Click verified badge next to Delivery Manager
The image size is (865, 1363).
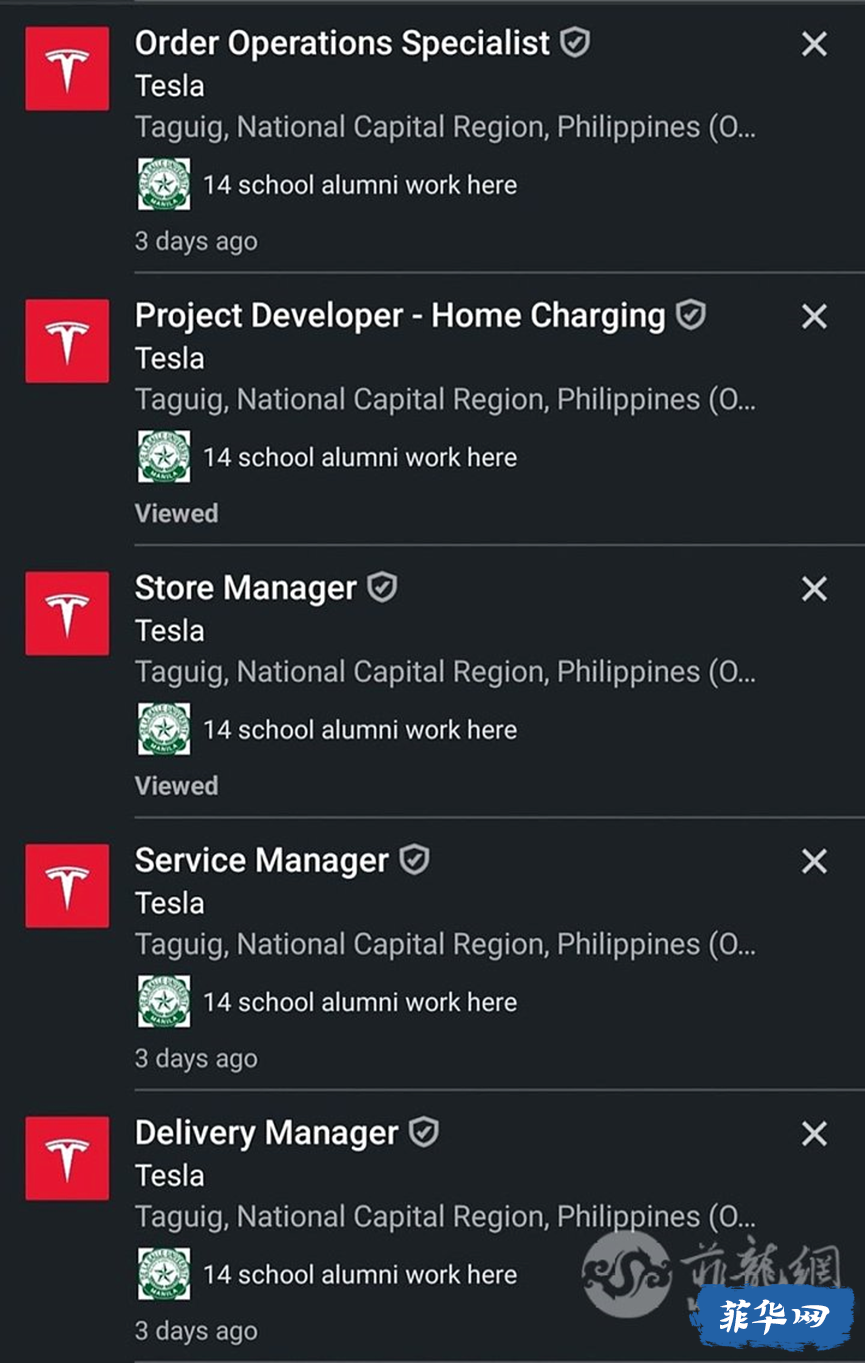pyautogui.click(x=424, y=1132)
